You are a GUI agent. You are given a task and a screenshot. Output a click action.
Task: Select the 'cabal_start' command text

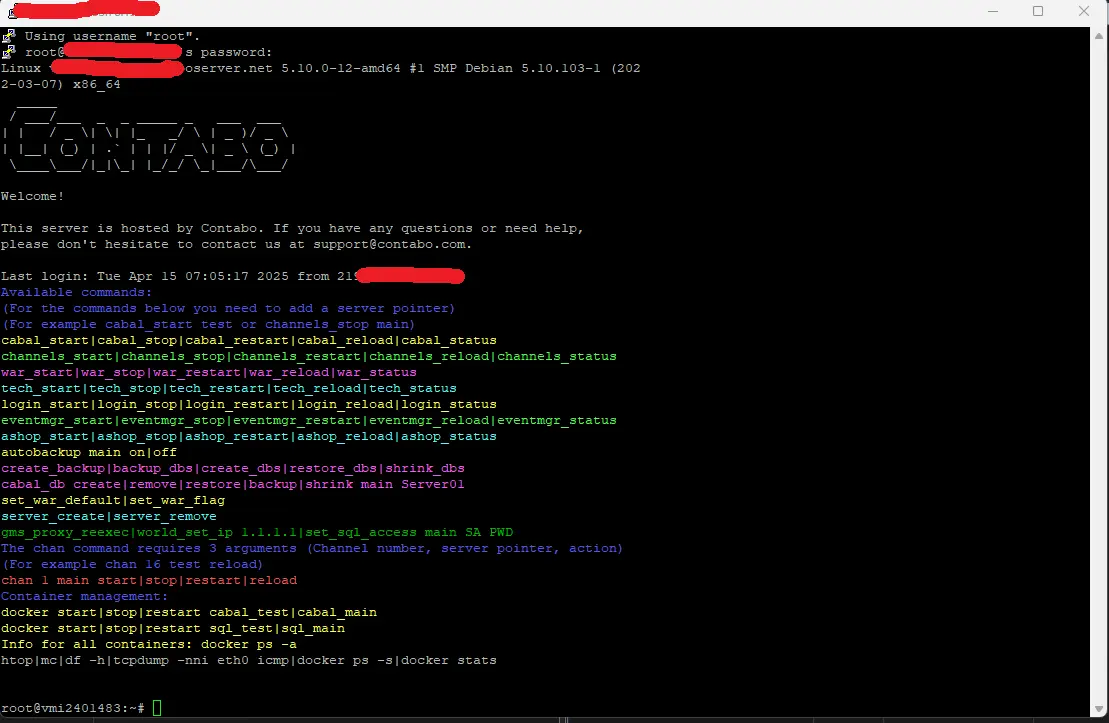pyautogui.click(x=45, y=340)
